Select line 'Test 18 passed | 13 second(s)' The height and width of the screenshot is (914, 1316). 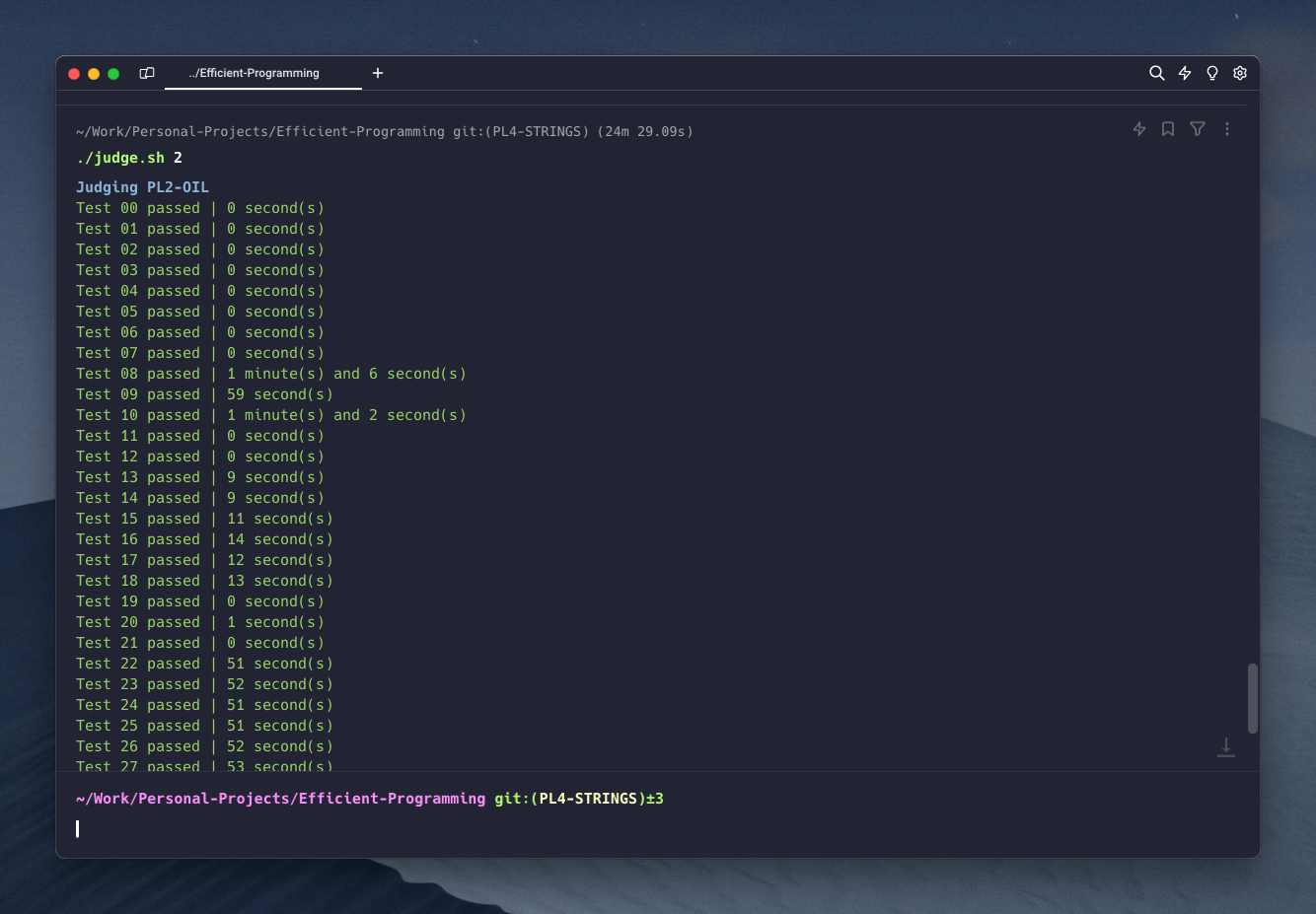204,581
